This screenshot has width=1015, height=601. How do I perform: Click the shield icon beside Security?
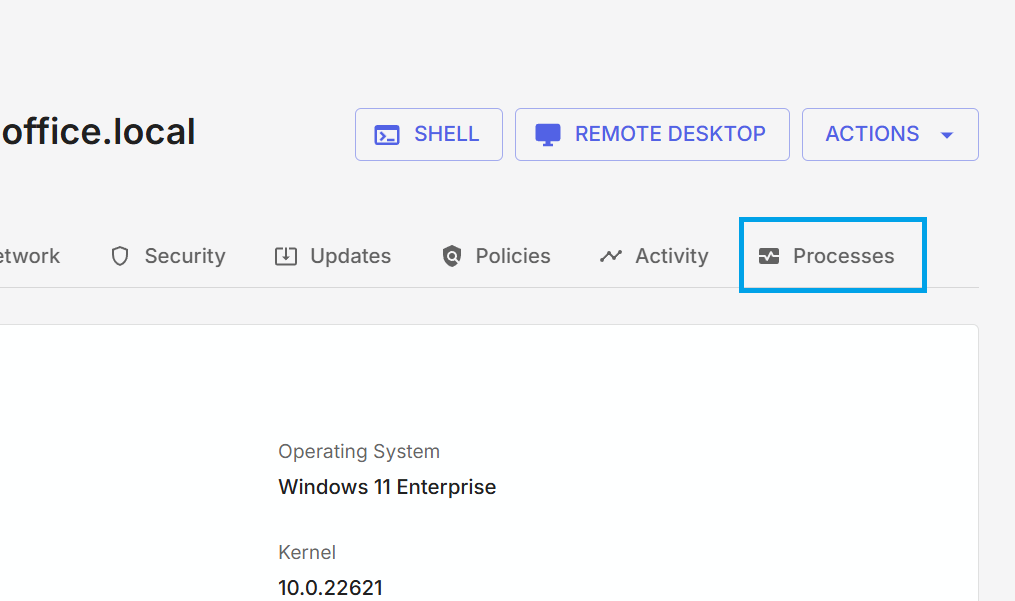tap(120, 256)
